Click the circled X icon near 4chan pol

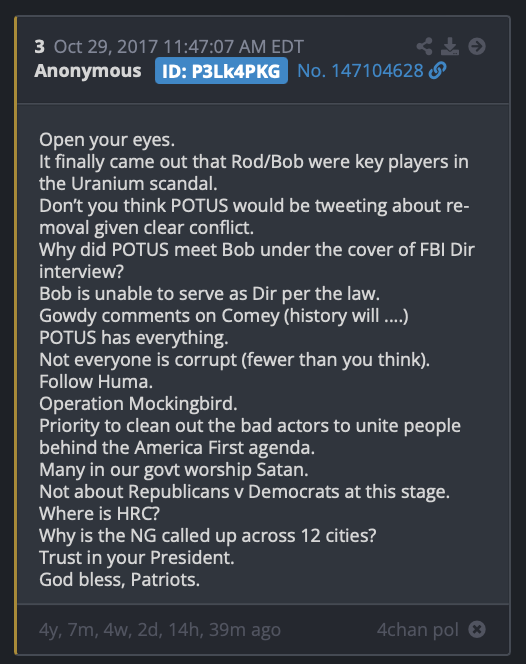point(477,629)
